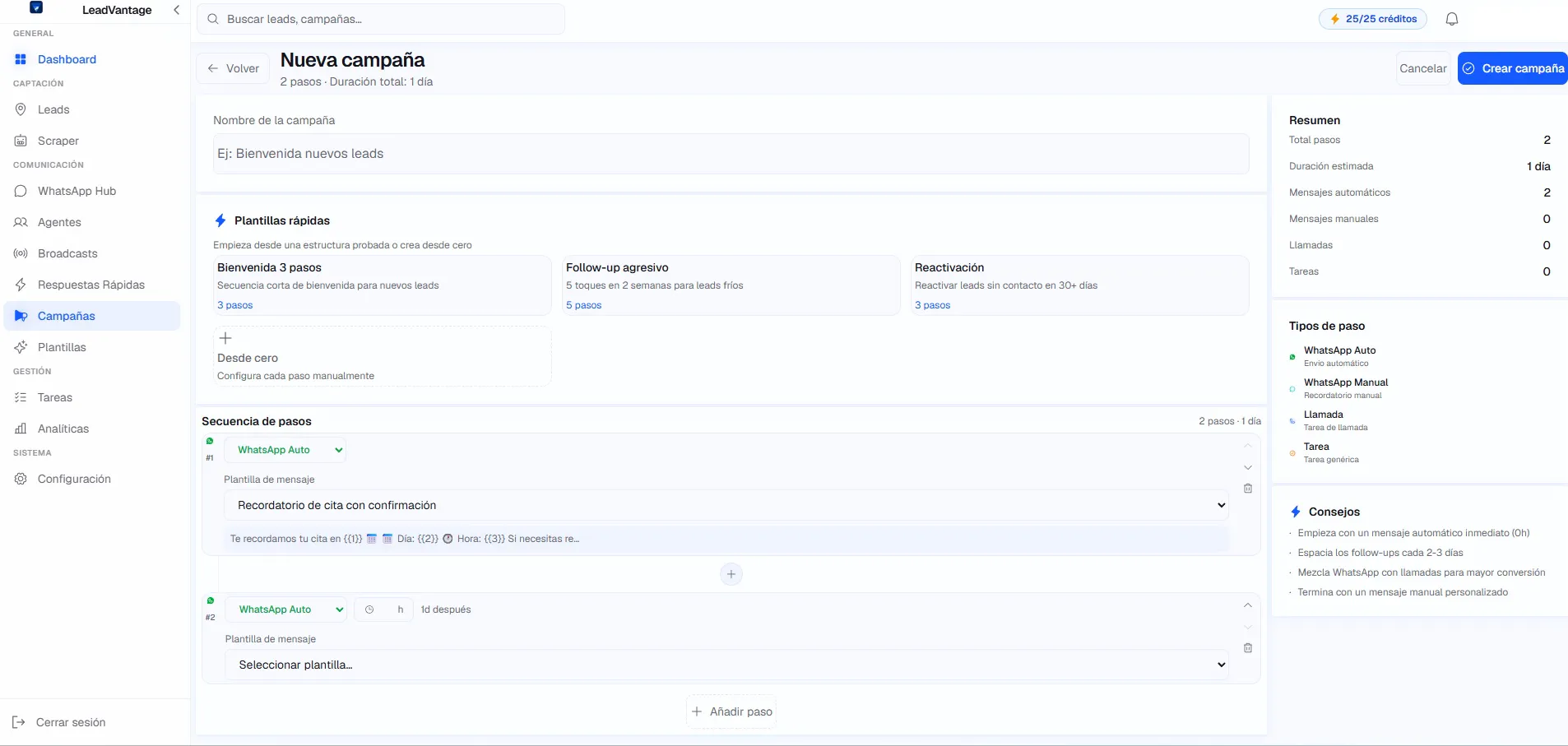Insert a step with the circular plus button
Image resolution: width=1568 pixels, height=746 pixels.
[731, 574]
